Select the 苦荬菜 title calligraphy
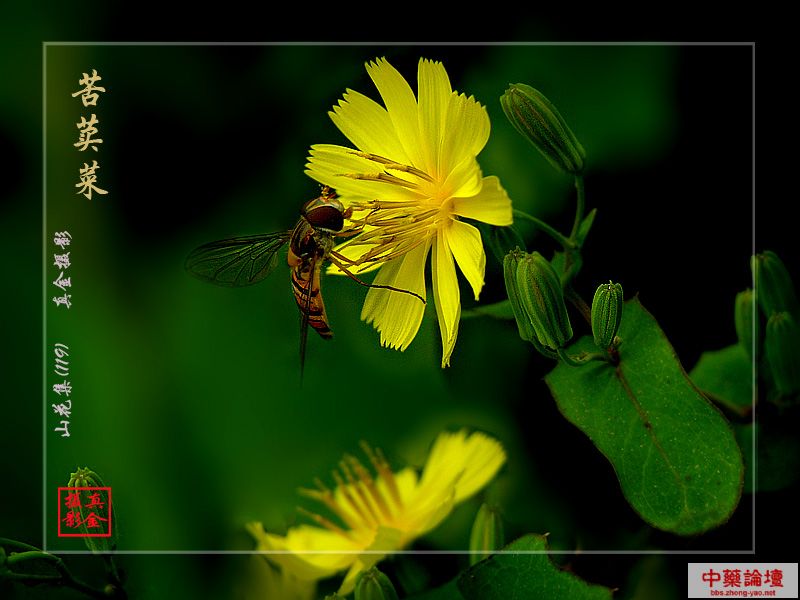 pyautogui.click(x=89, y=134)
